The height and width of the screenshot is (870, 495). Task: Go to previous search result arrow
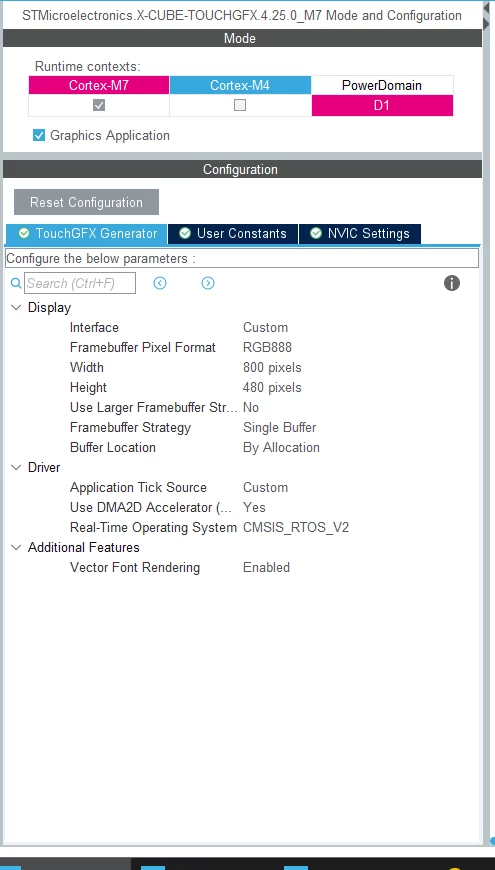pos(160,283)
